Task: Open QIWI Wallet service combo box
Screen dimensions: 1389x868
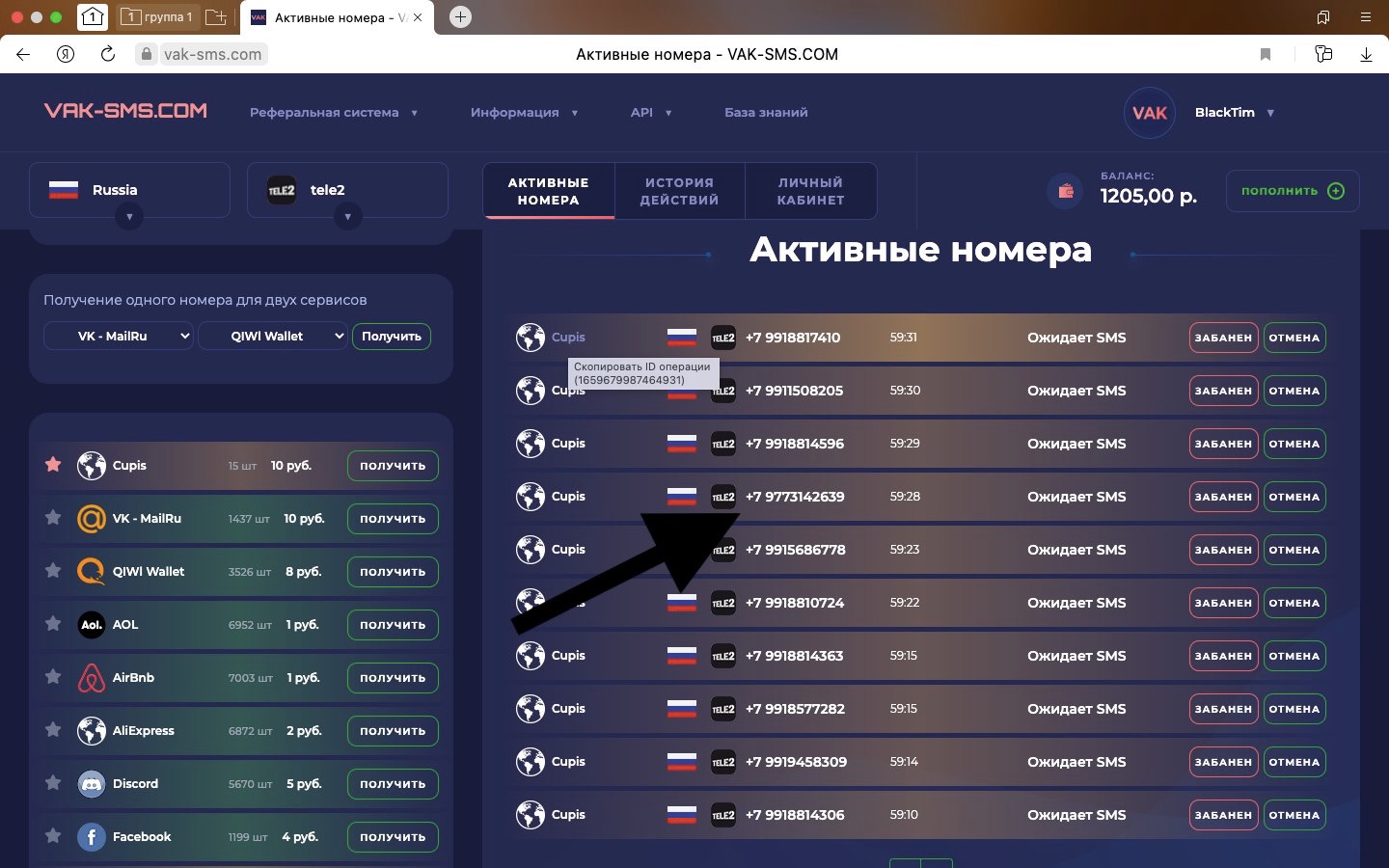Action: coord(272,336)
